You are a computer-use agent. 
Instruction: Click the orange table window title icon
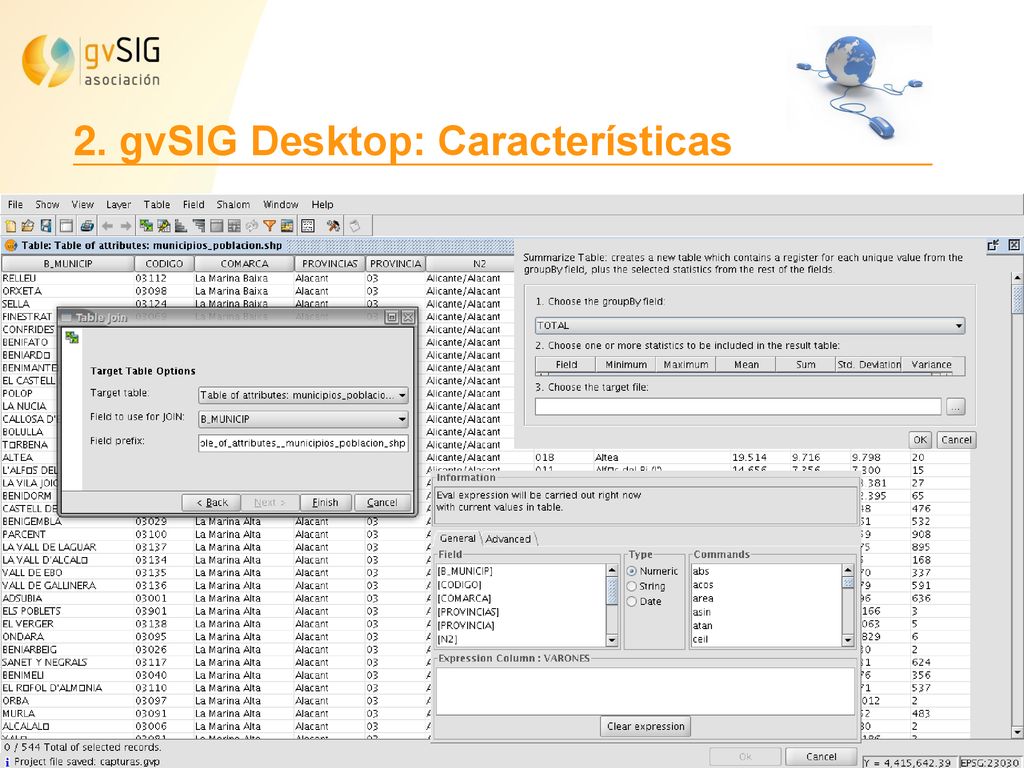click(x=10, y=246)
